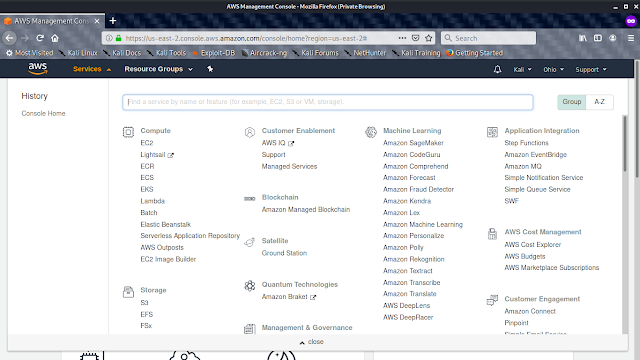This screenshot has height=360, width=640.
Task: Click the Quantum Technologies atom icon
Action: point(249,286)
